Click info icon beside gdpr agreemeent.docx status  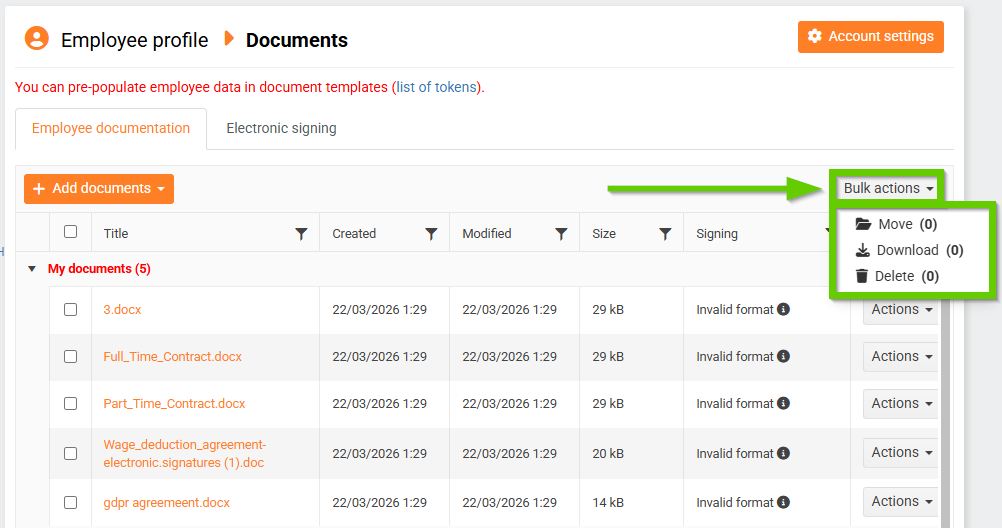[783, 502]
